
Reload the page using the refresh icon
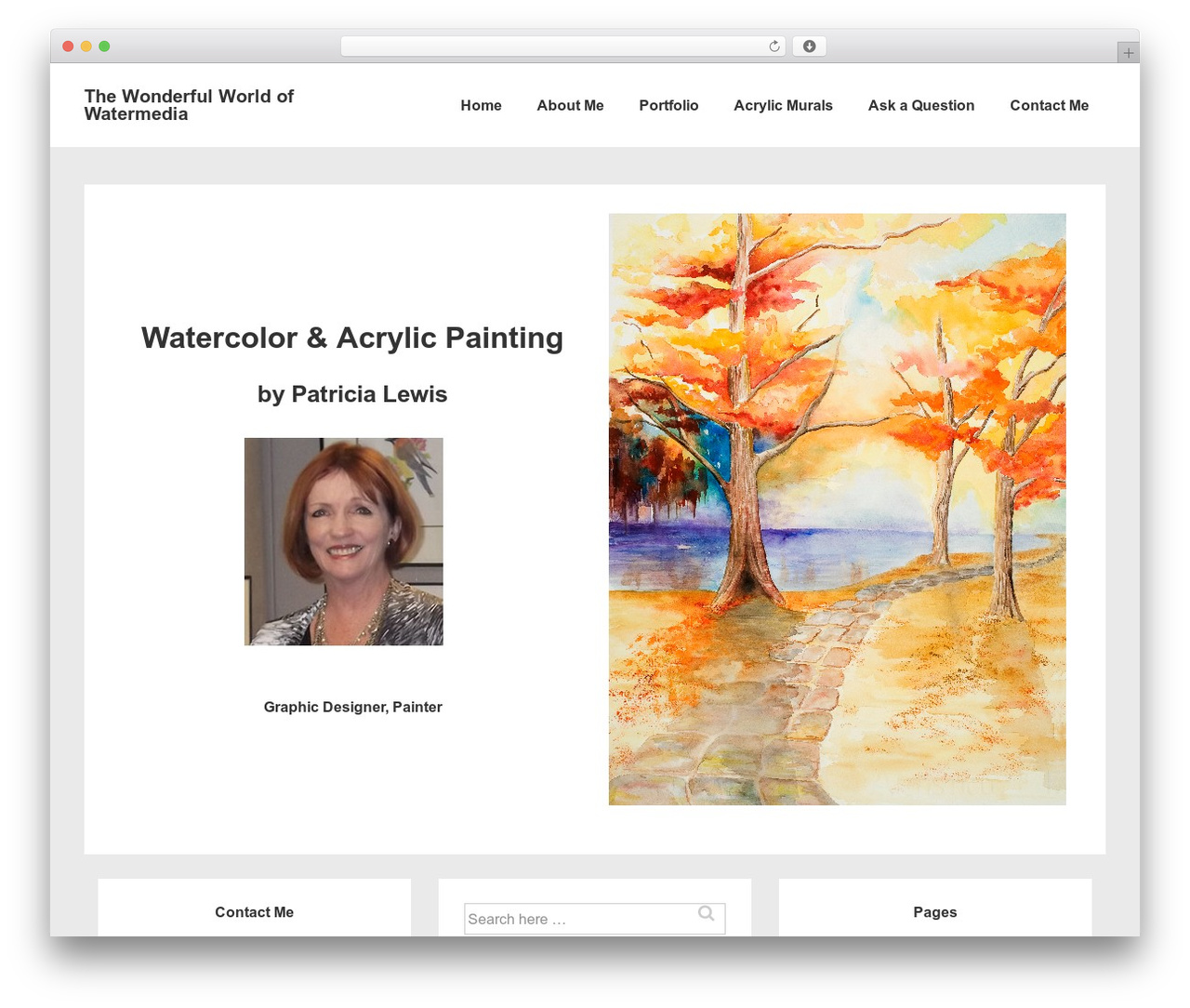point(773,46)
